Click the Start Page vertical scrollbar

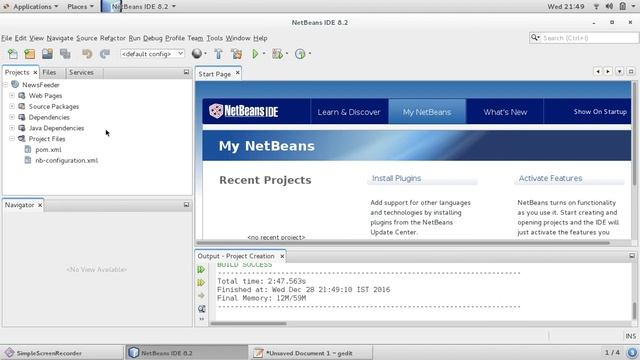(x=635, y=133)
